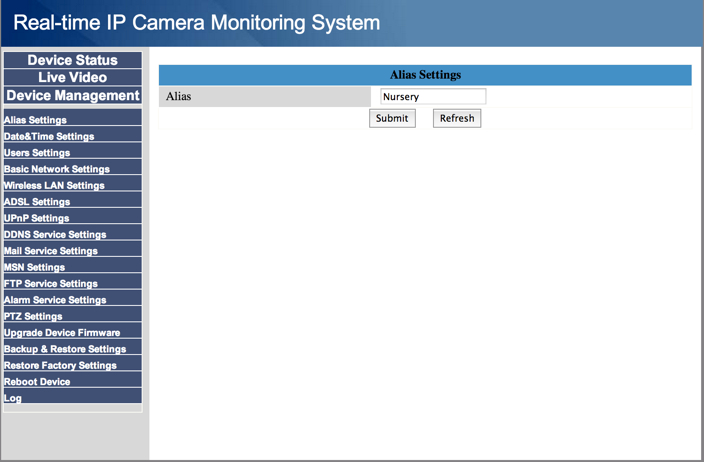The height and width of the screenshot is (462, 704).
Task: Open the Live Video section
Action: 72,77
